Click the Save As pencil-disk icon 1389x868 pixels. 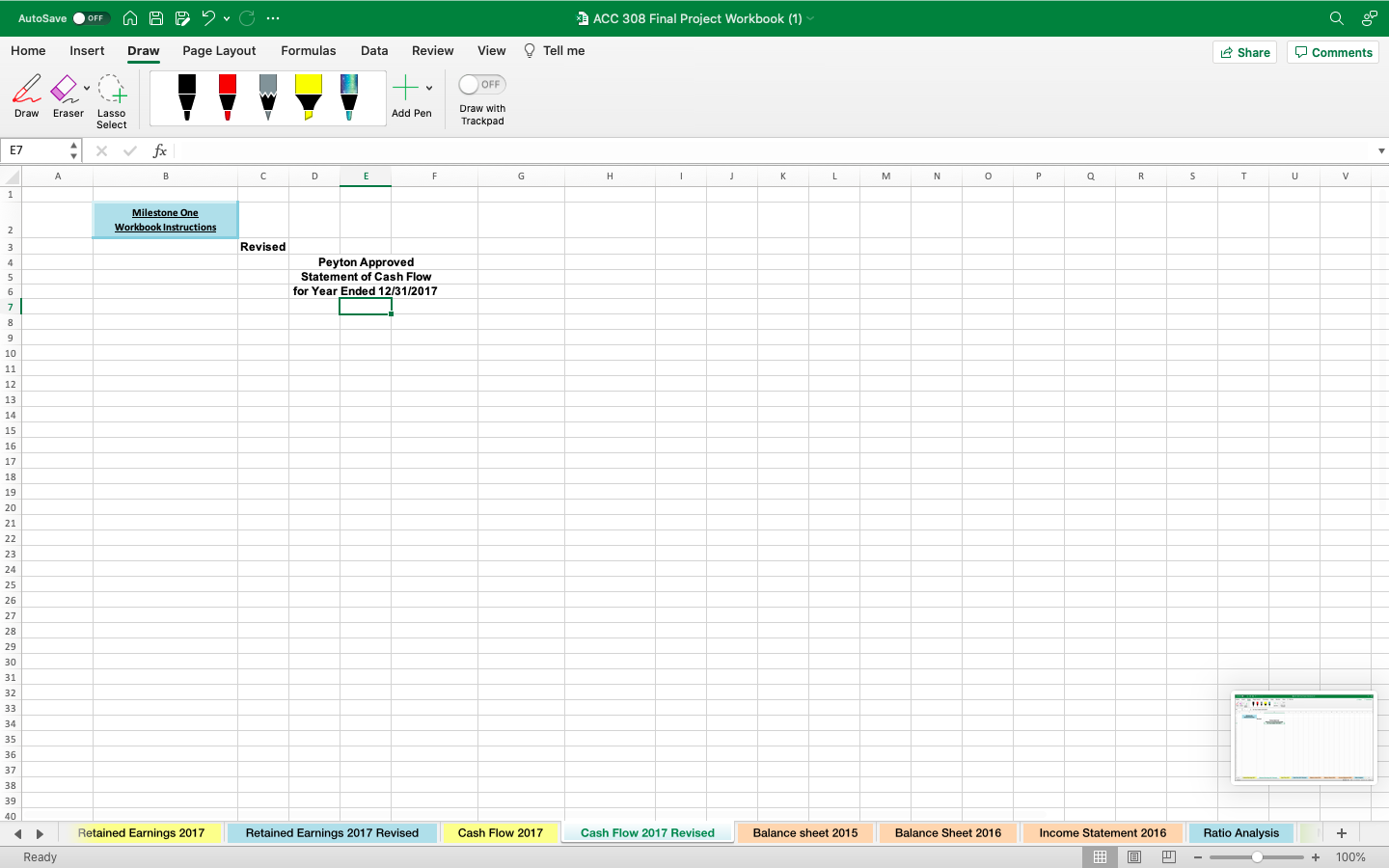tap(182, 18)
